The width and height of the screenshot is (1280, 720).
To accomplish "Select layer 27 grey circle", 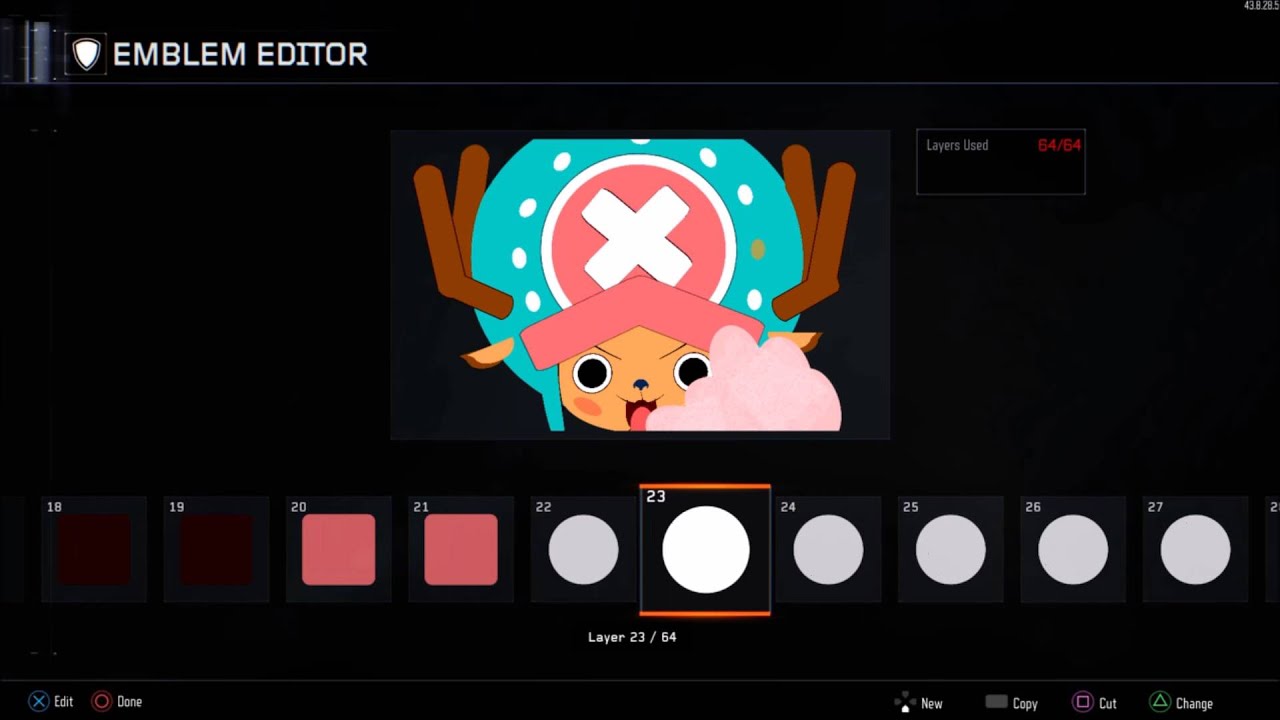I will (1195, 549).
